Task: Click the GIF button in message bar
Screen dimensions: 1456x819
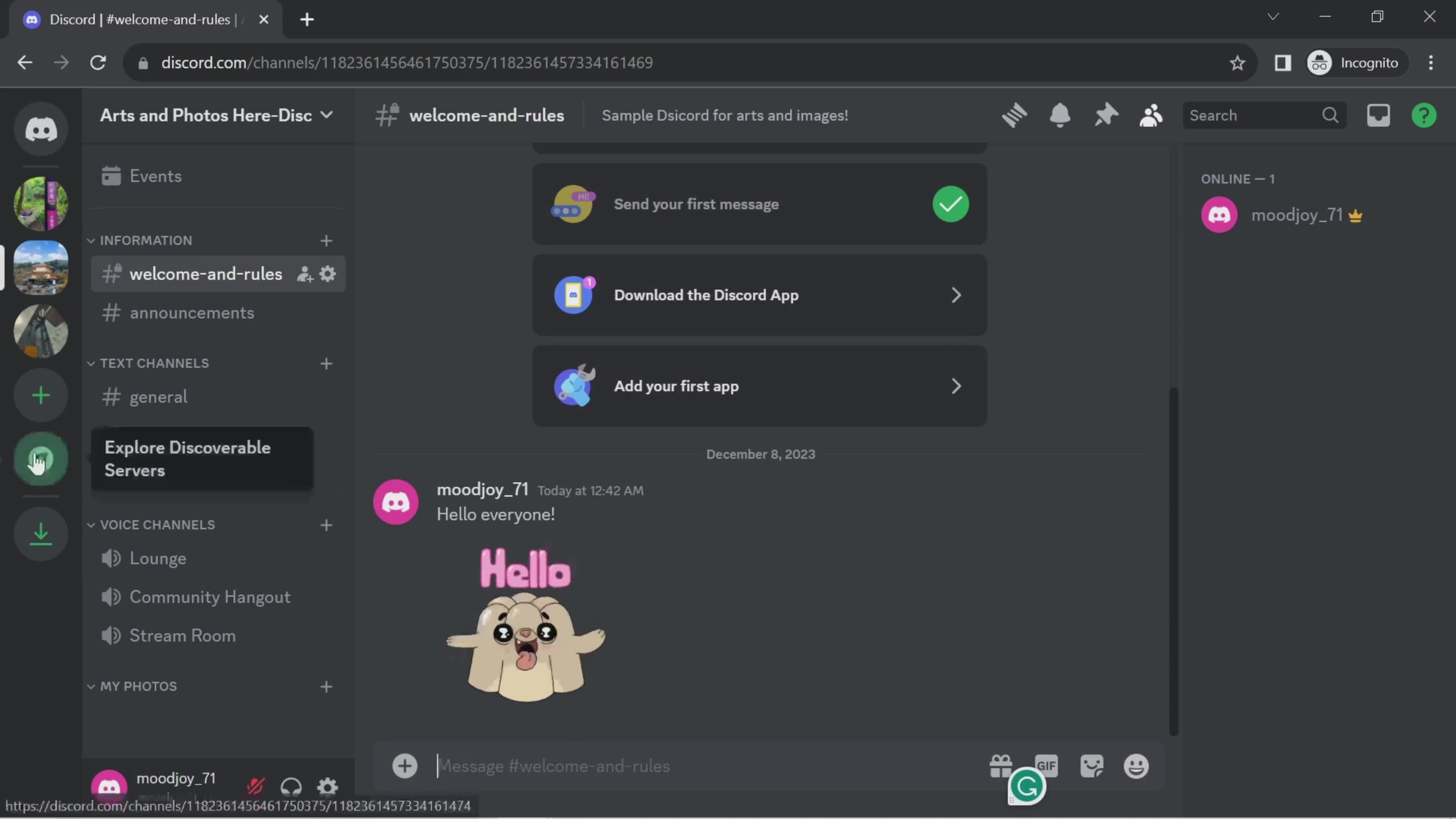Action: pos(1046,766)
